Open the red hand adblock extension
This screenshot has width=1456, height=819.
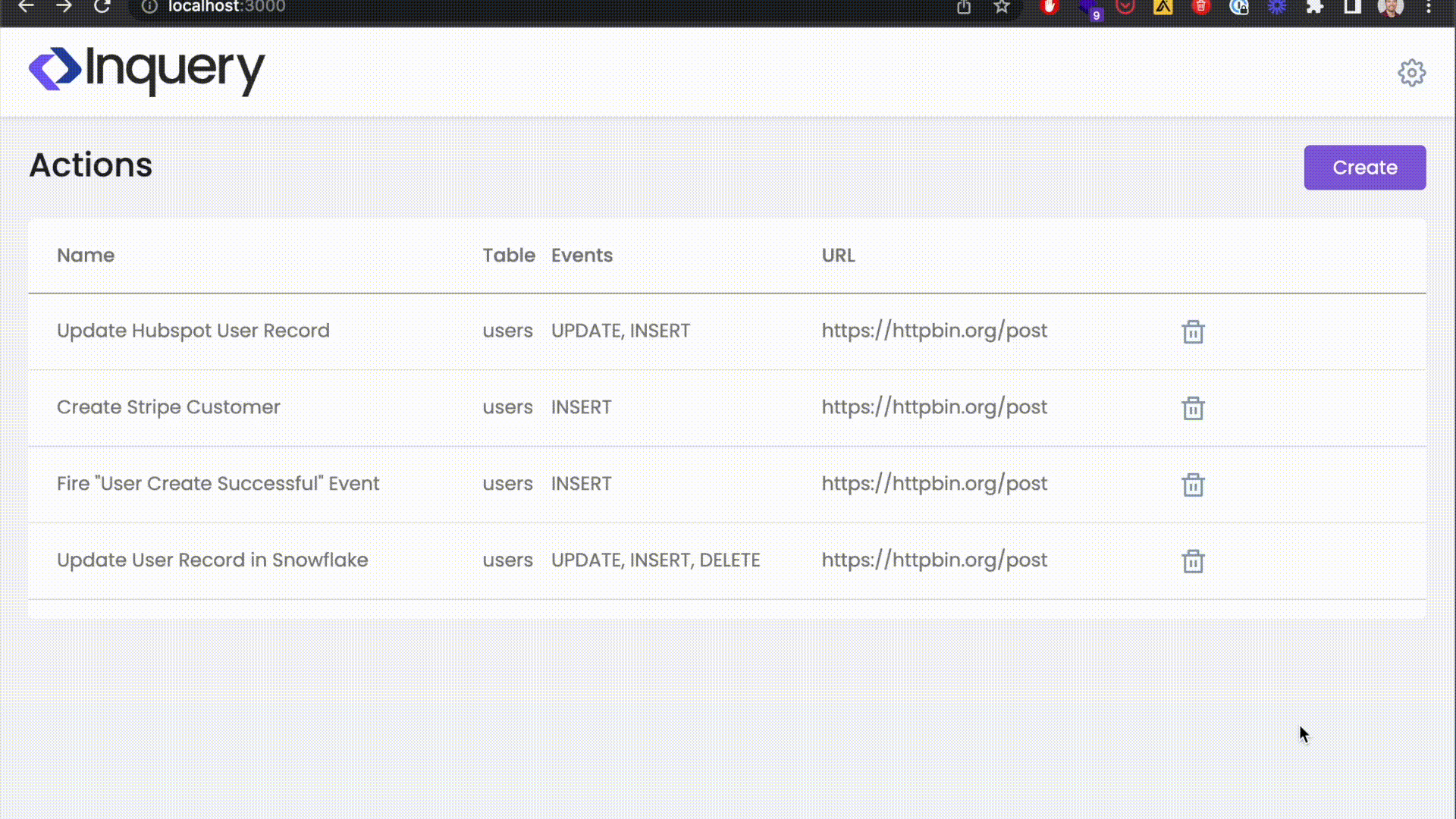click(1050, 7)
